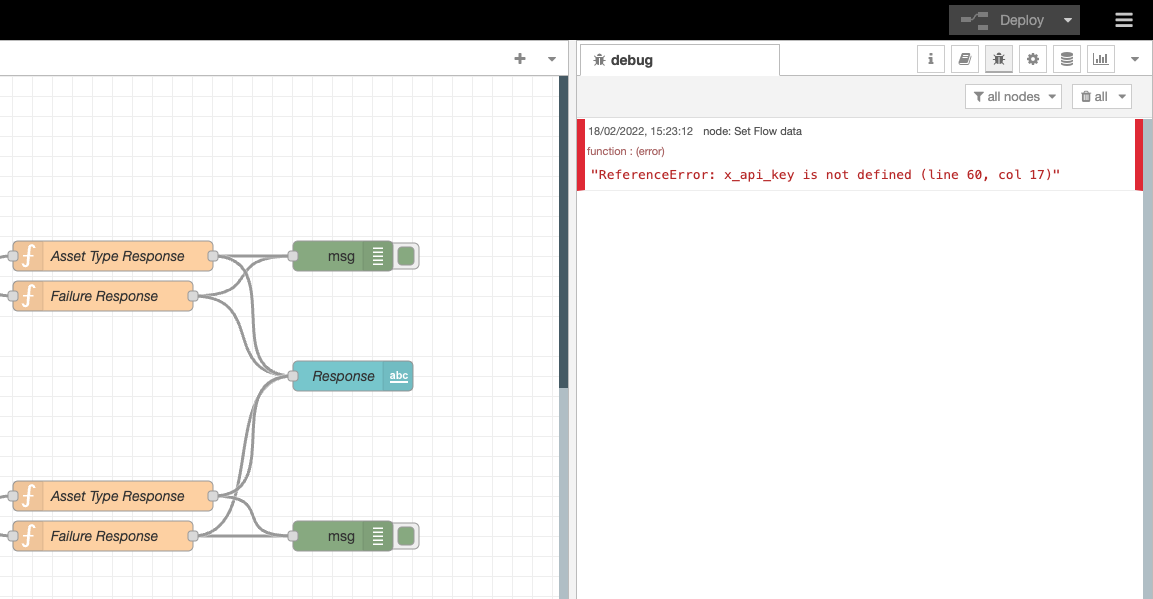This screenshot has width=1153, height=599.
Task: Open clear messages options arrow
Action: [x=1122, y=96]
